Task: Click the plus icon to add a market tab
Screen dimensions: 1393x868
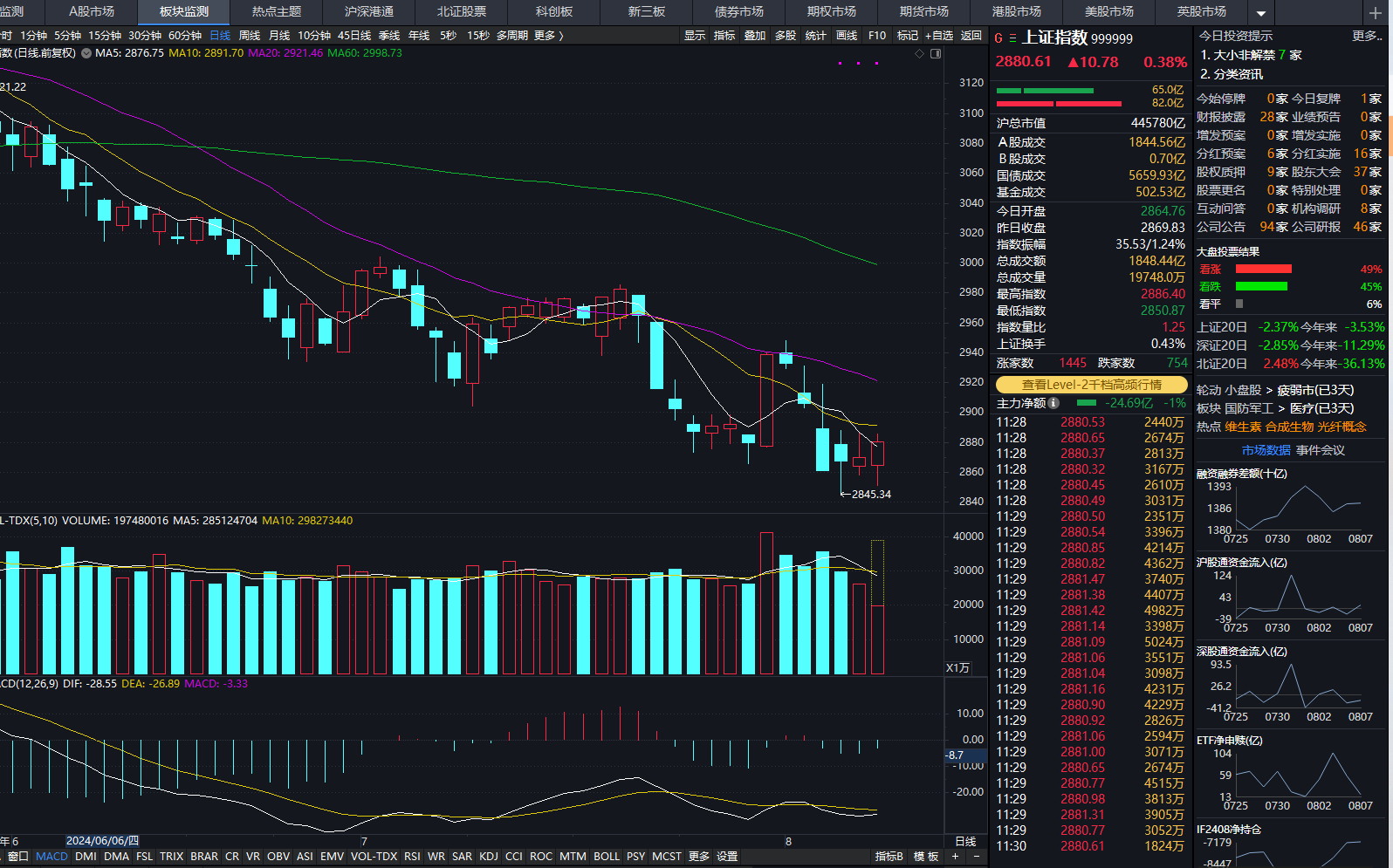Action: pos(1375,12)
